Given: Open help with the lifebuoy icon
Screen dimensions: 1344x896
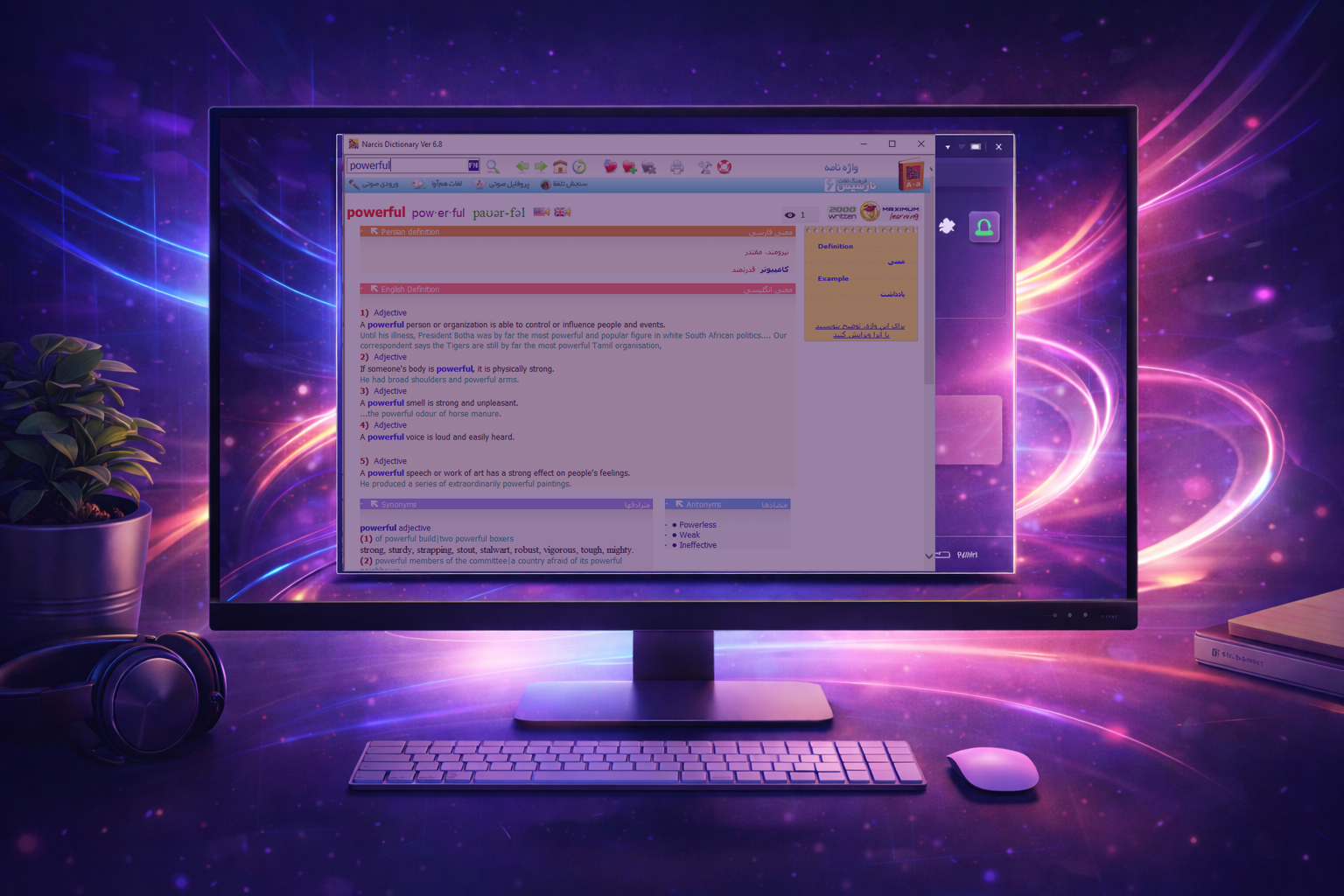Looking at the screenshot, I should (x=724, y=167).
